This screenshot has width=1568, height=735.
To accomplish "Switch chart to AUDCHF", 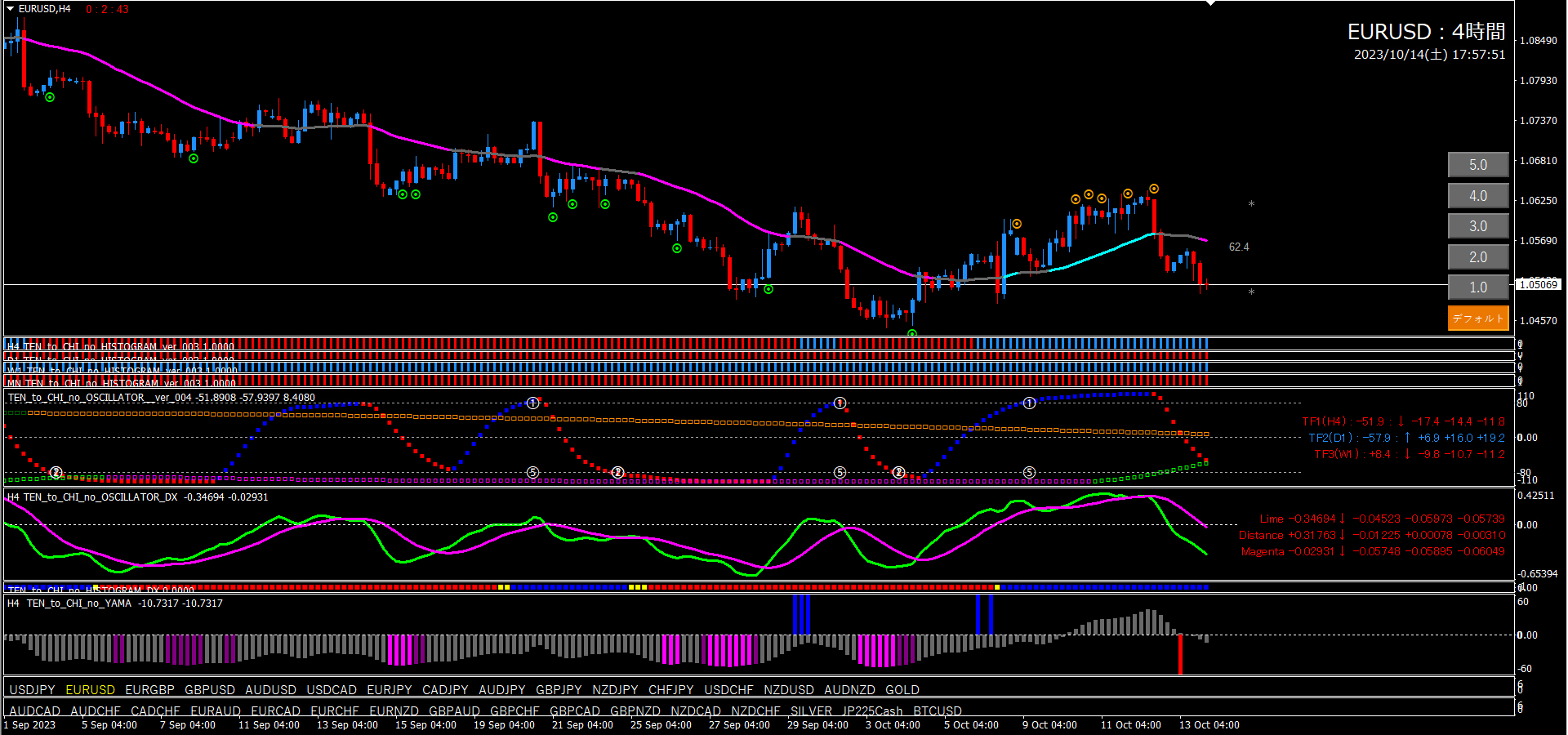I will pyautogui.click(x=96, y=711).
